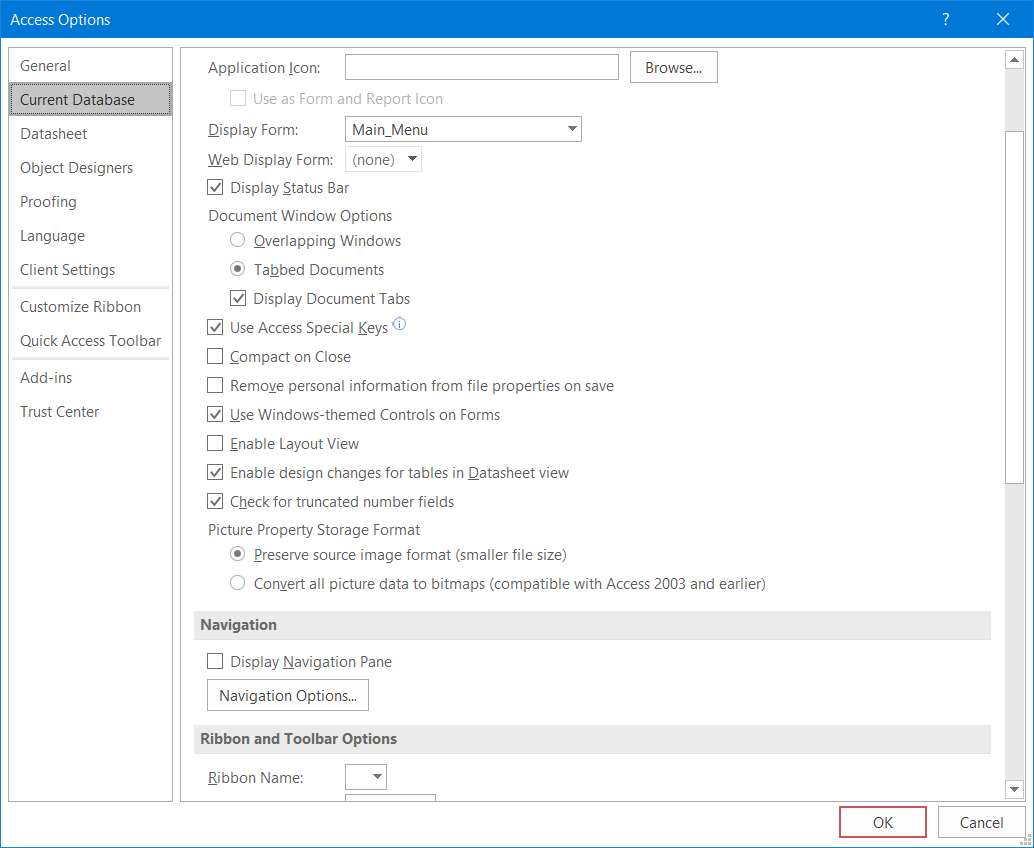Go to Customize Ribbon settings
The width and height of the screenshot is (1034, 848).
(80, 307)
